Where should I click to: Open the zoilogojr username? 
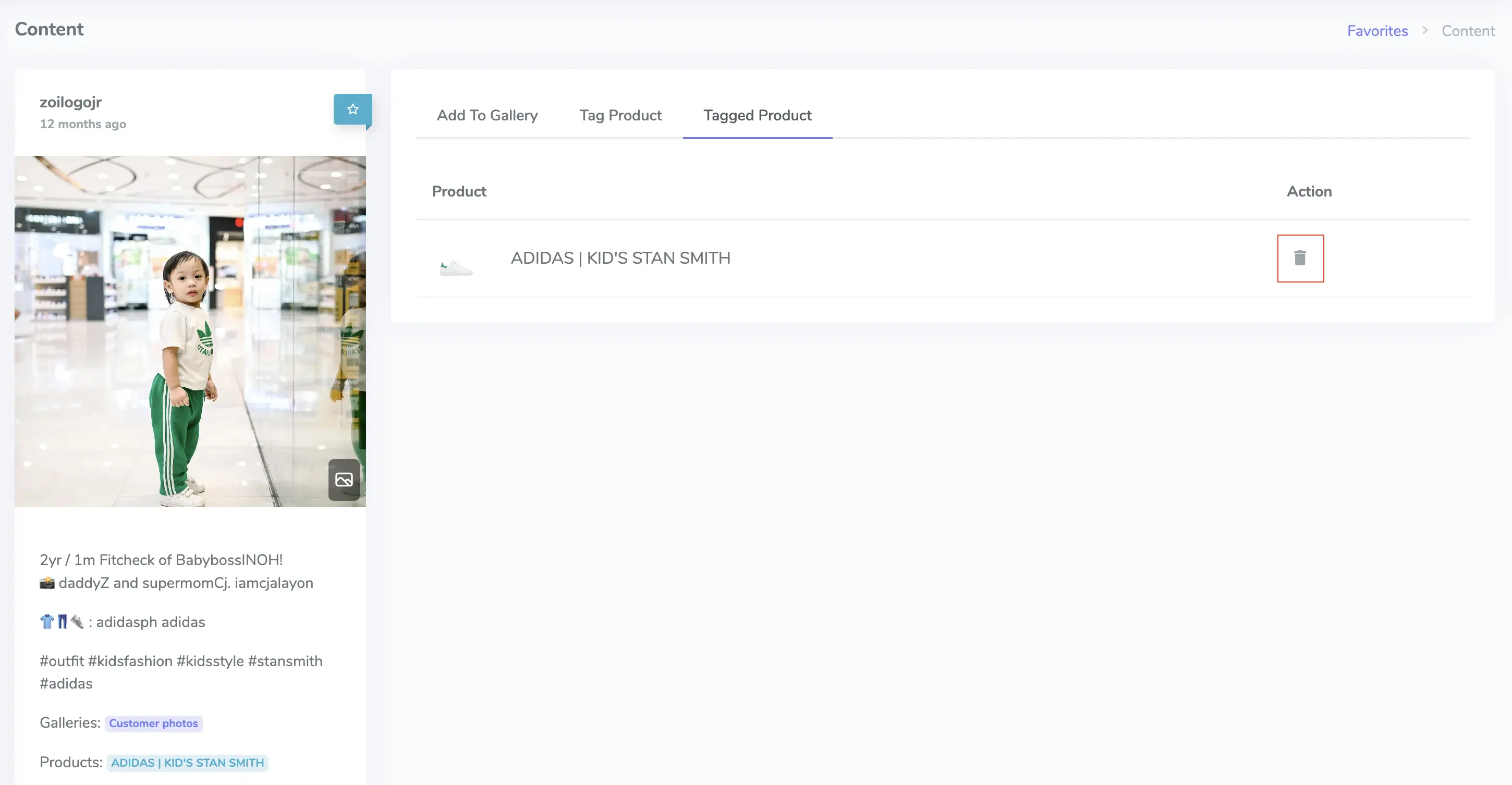(70, 102)
